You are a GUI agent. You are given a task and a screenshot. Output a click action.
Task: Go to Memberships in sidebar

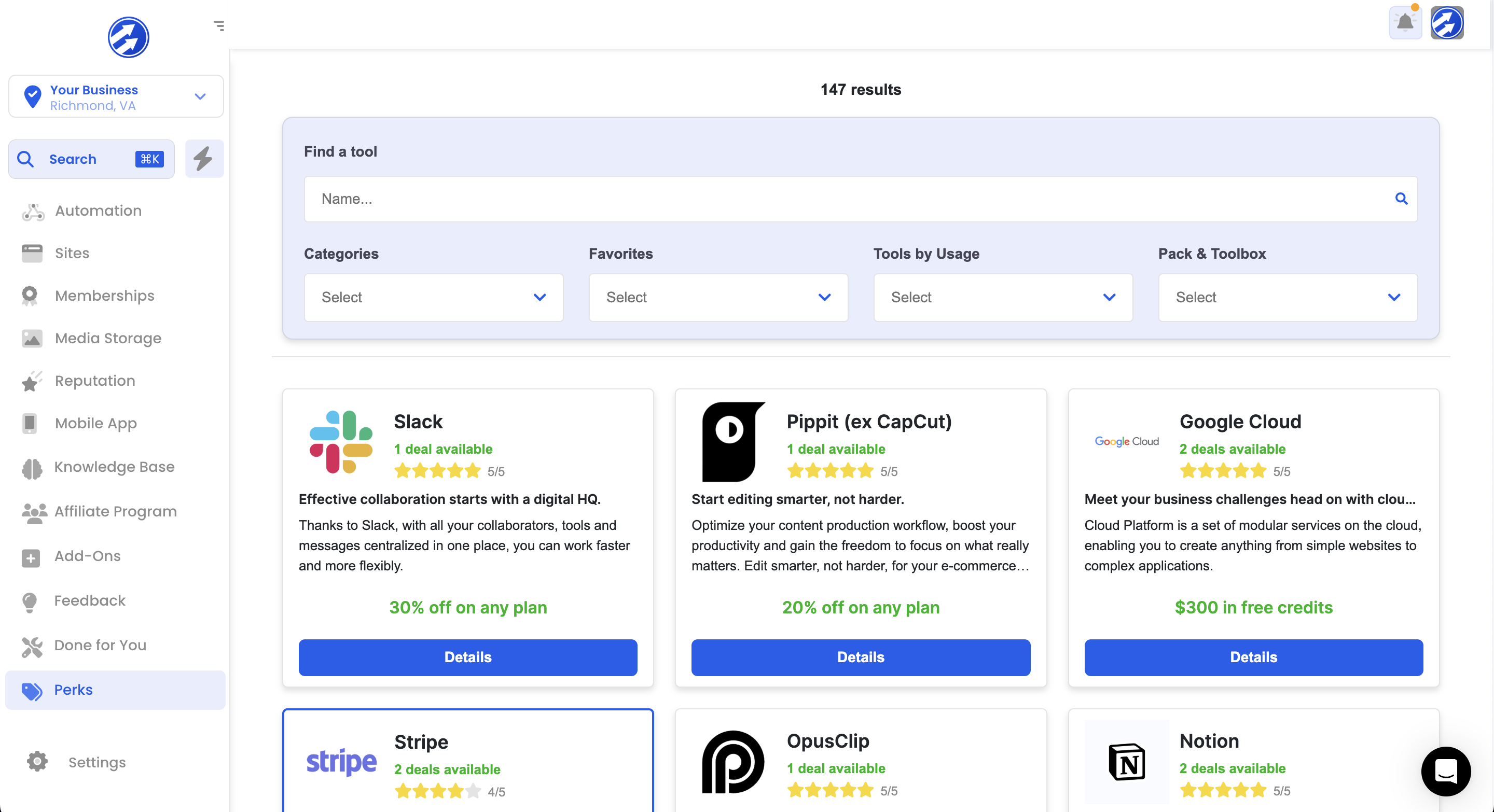click(104, 296)
